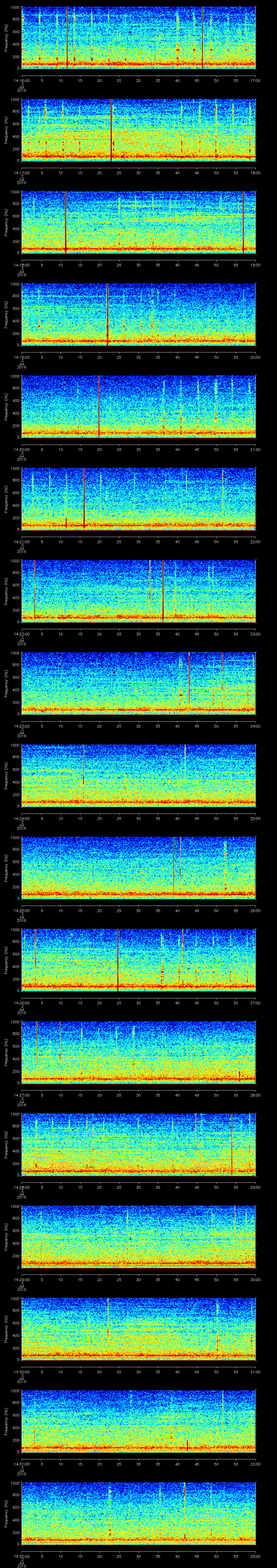Click the 15 second tick label under the 14:27:00 plot
This screenshot has width=277, height=1568.
pos(80,1095)
